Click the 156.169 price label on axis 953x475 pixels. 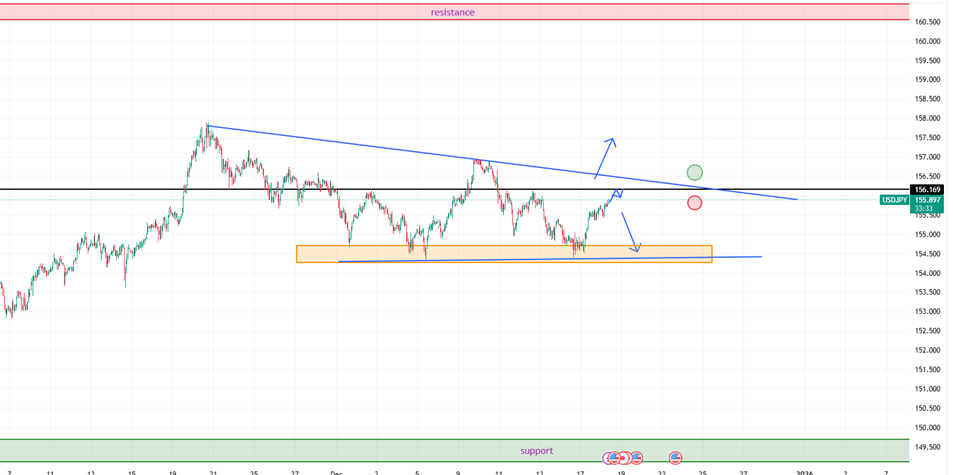click(x=926, y=189)
